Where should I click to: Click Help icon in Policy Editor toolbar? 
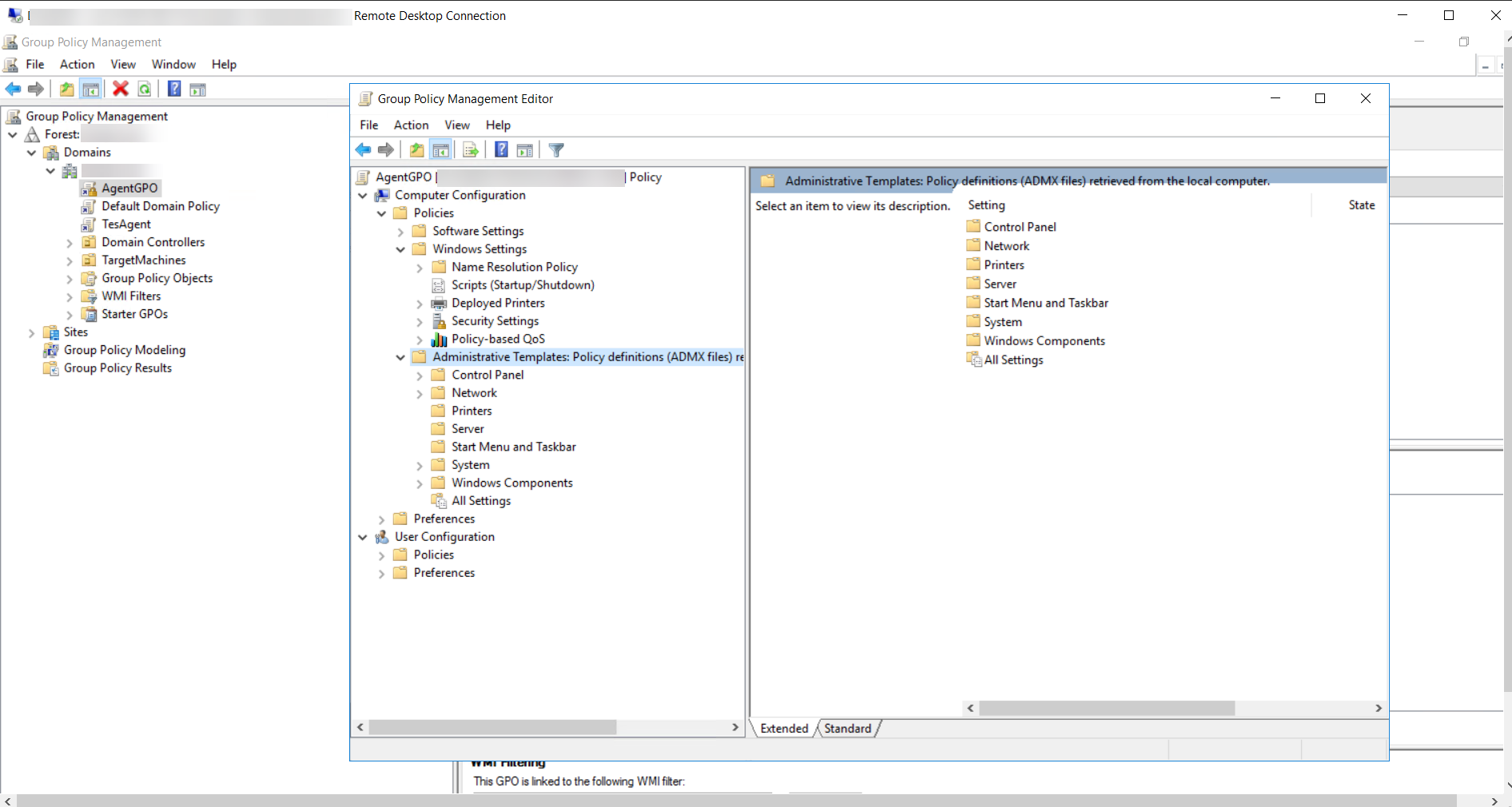[501, 150]
